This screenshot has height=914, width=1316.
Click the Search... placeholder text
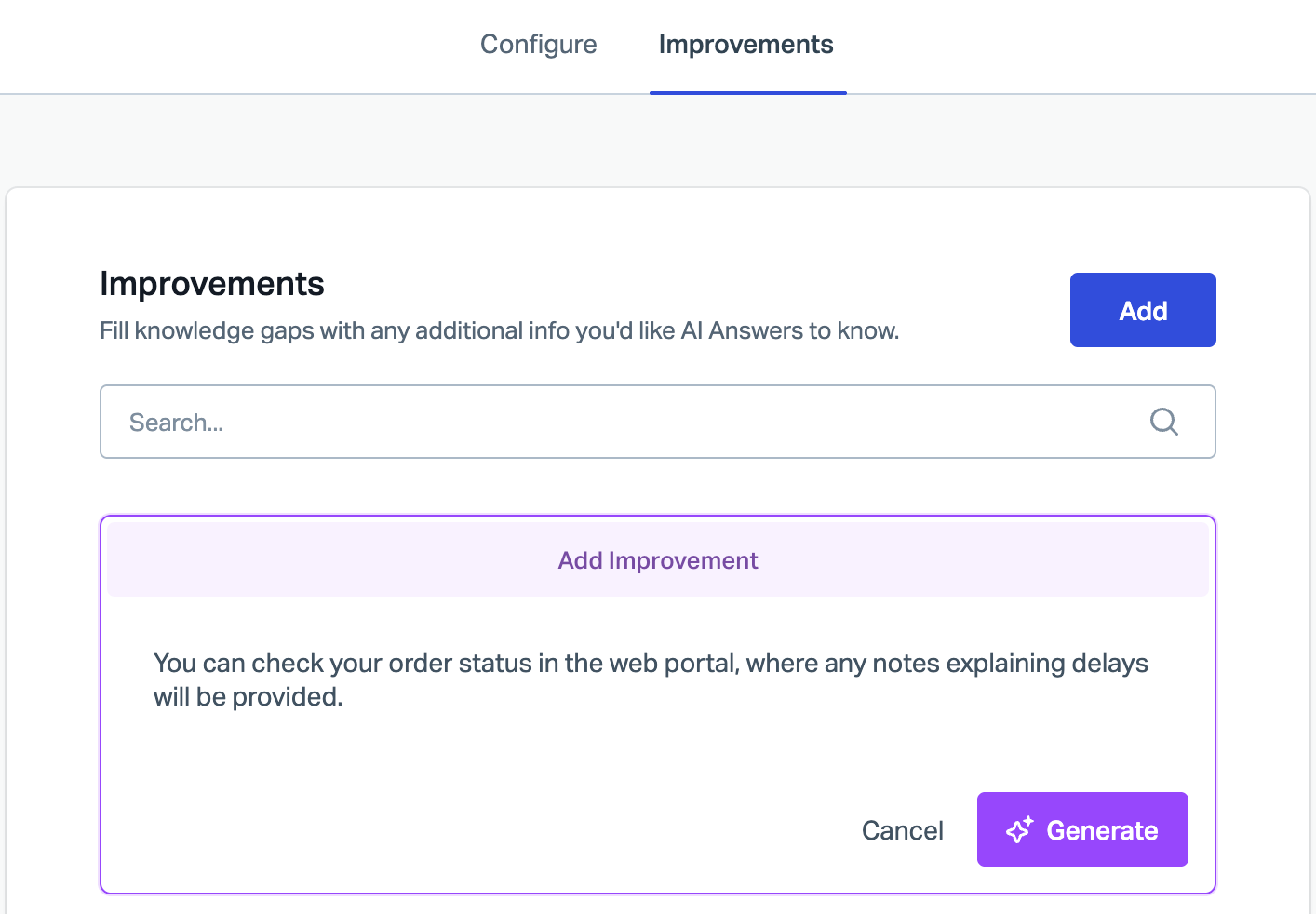(176, 423)
